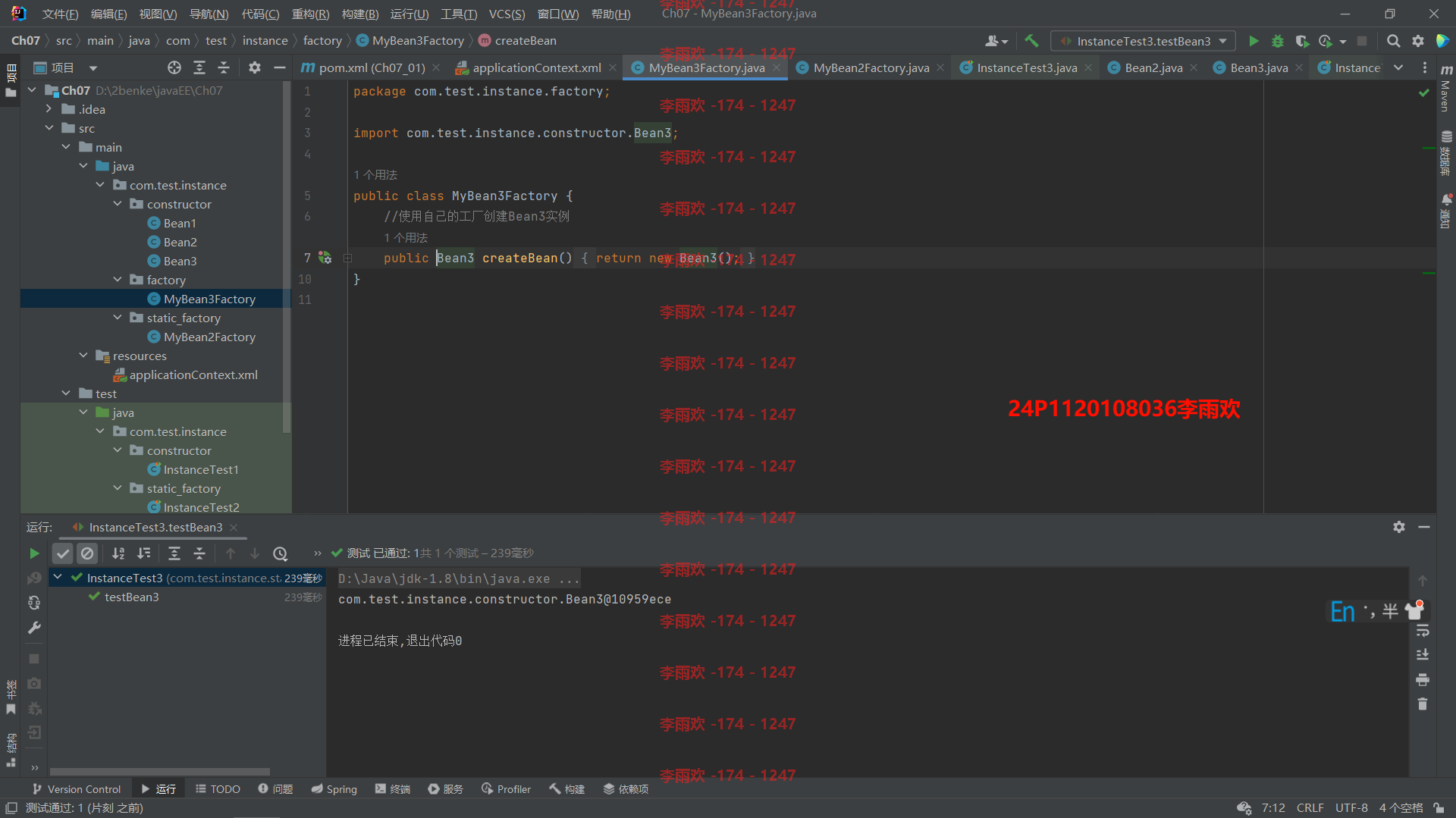The height and width of the screenshot is (818, 1456).
Task: Hide the project tool window
Action: pyautogui.click(x=280, y=67)
